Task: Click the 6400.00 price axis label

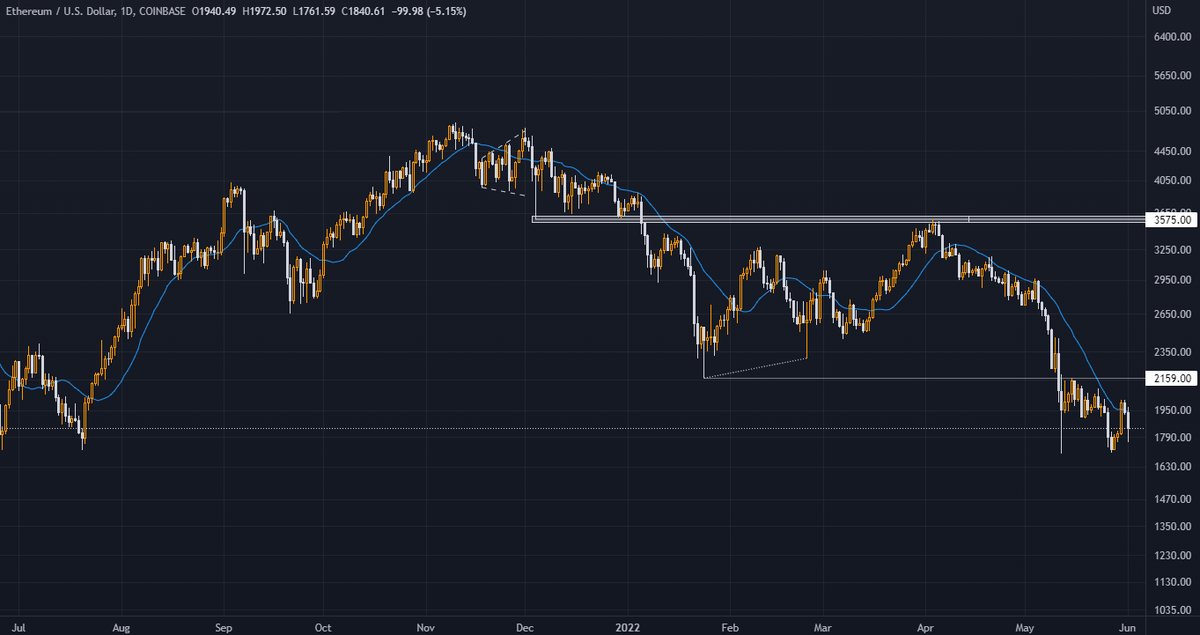Action: click(x=1171, y=37)
